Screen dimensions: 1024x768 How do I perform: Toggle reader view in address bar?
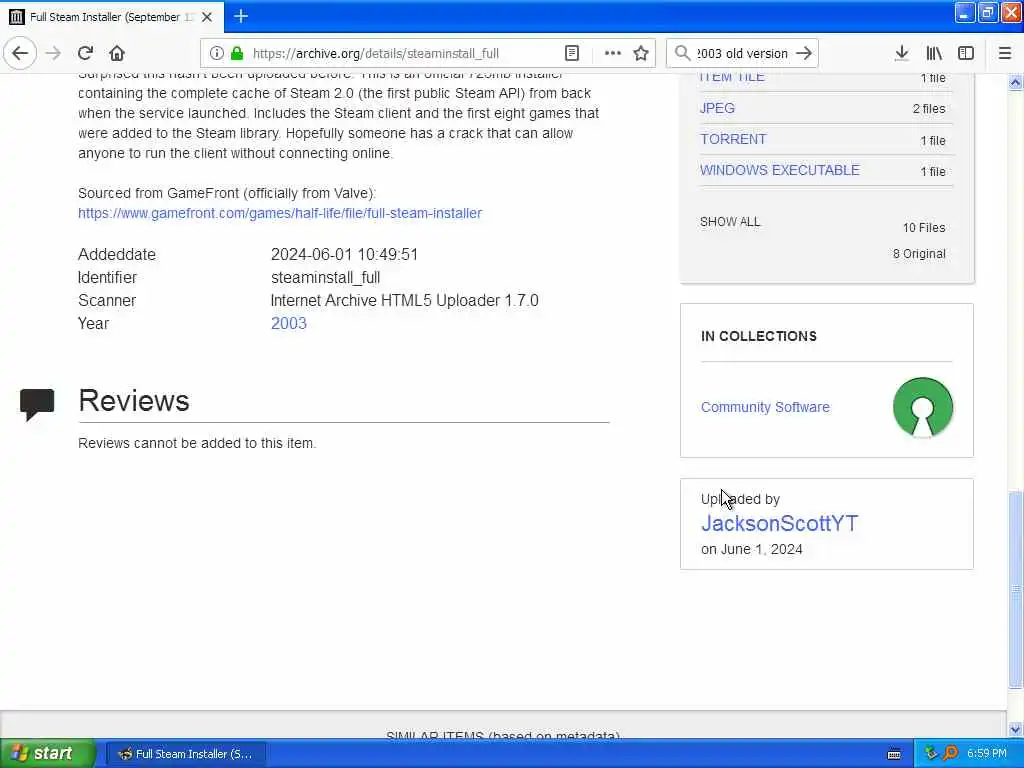(x=572, y=53)
